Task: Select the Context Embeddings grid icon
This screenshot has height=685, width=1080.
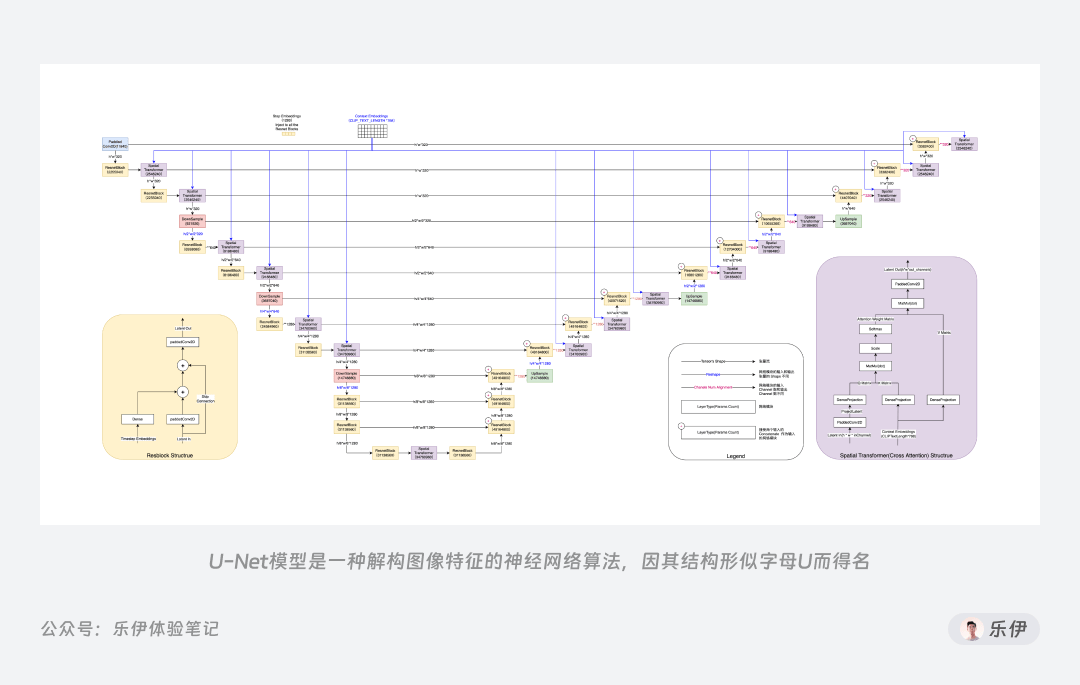Action: click(x=372, y=131)
